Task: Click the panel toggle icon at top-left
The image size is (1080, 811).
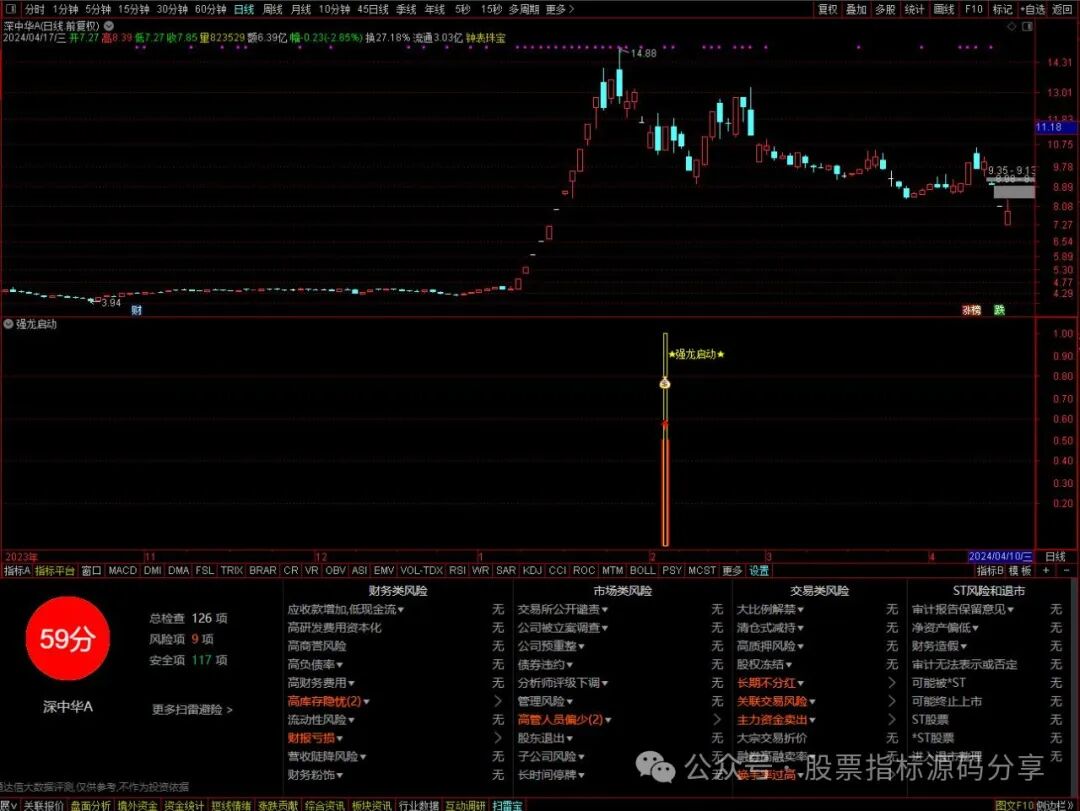Action: [x=10, y=9]
